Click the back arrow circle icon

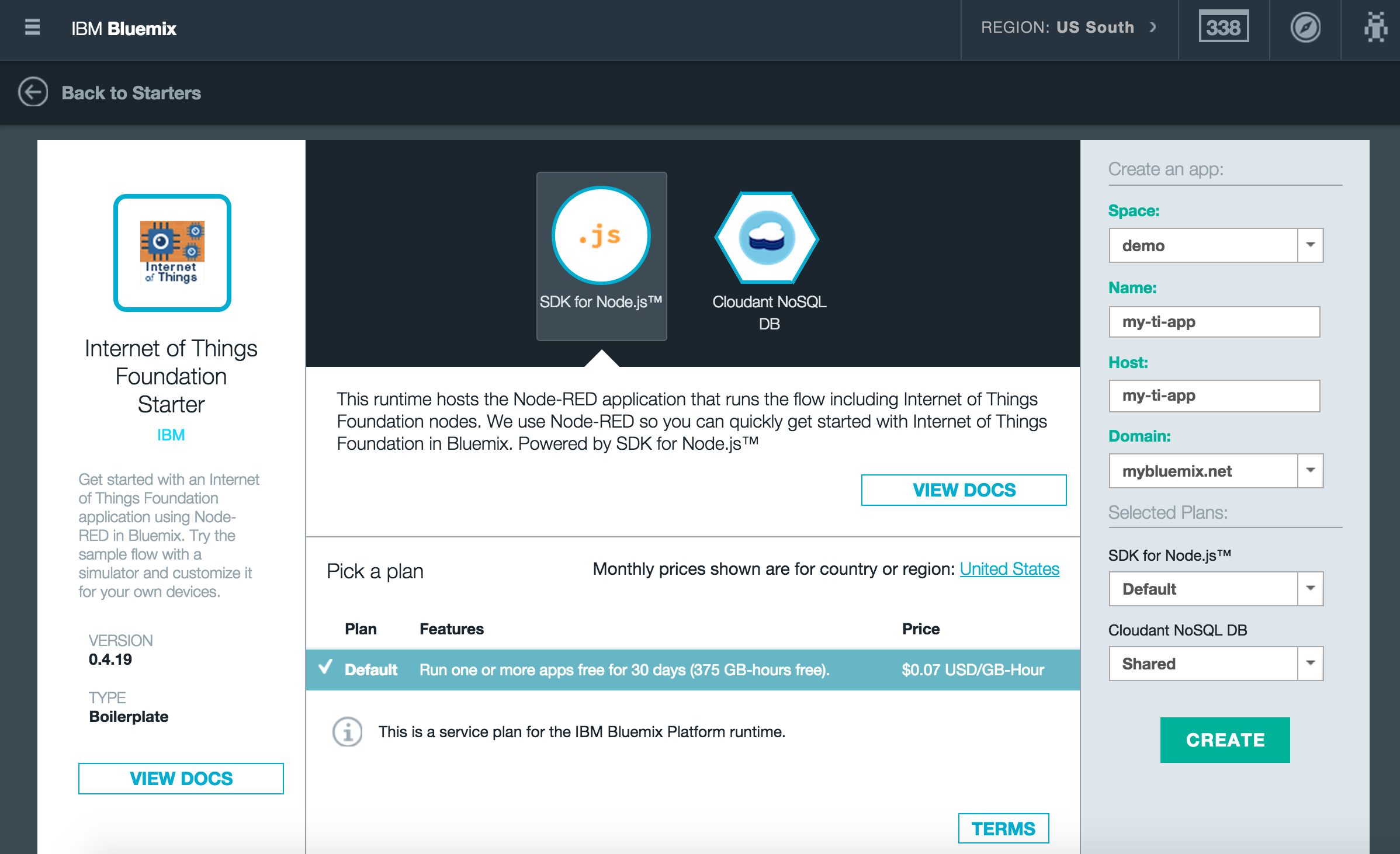[33, 92]
